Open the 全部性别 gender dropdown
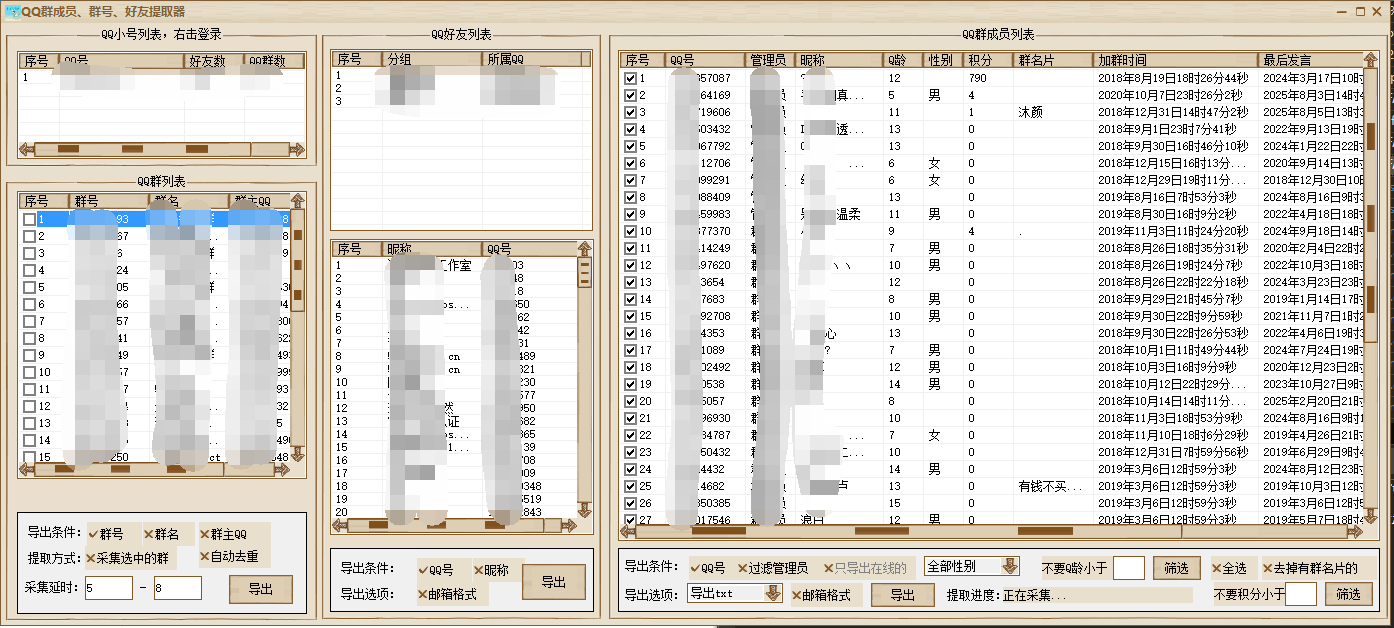The width and height of the screenshot is (1394, 628). click(x=1009, y=566)
